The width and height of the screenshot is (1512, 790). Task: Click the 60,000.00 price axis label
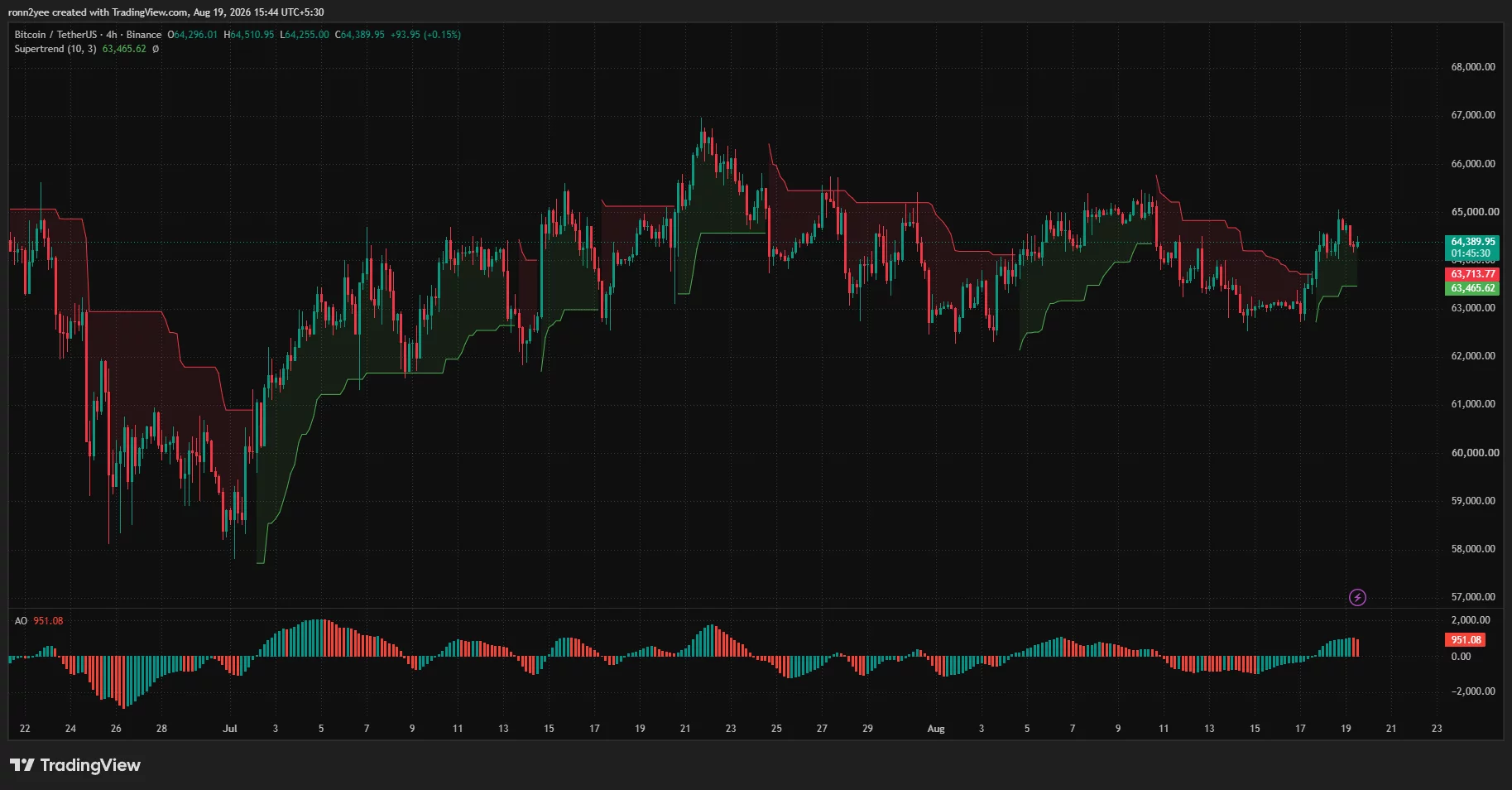point(1473,453)
